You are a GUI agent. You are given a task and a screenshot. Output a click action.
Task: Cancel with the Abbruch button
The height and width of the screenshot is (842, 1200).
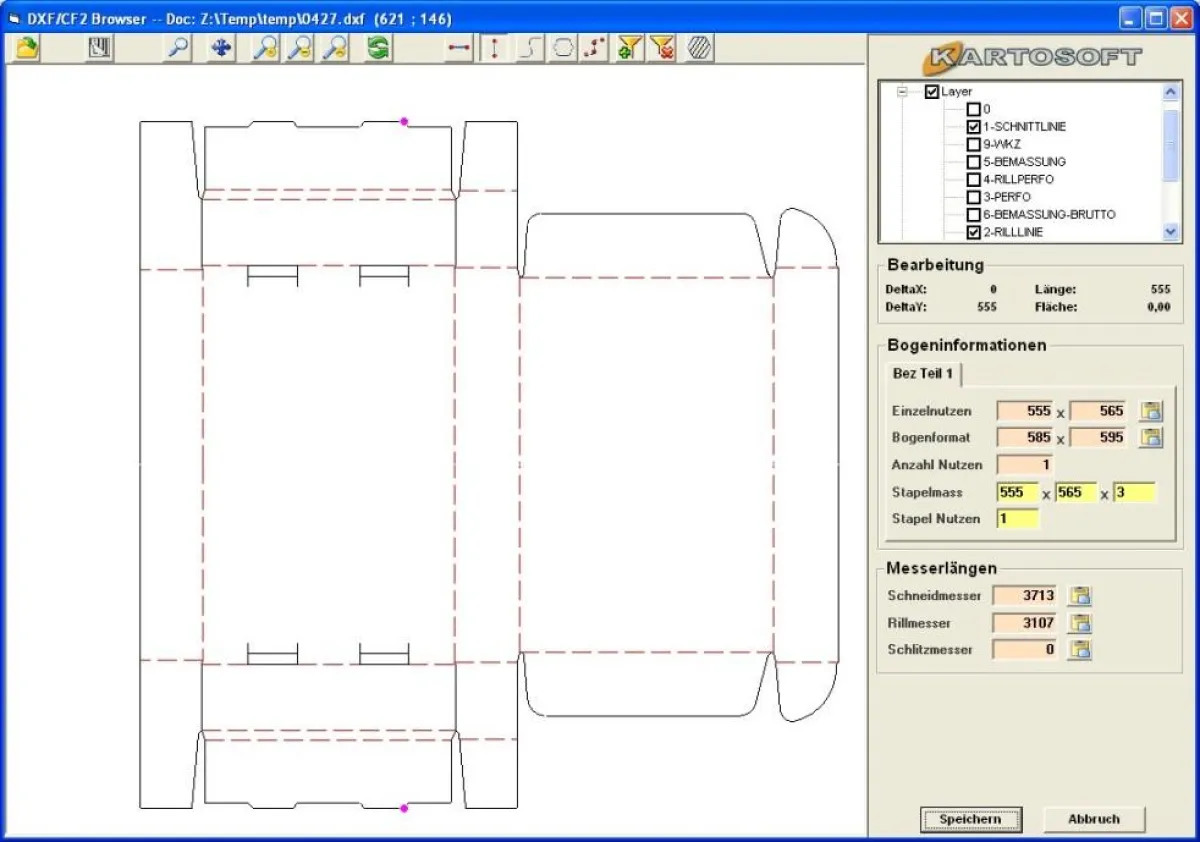coord(1093,819)
